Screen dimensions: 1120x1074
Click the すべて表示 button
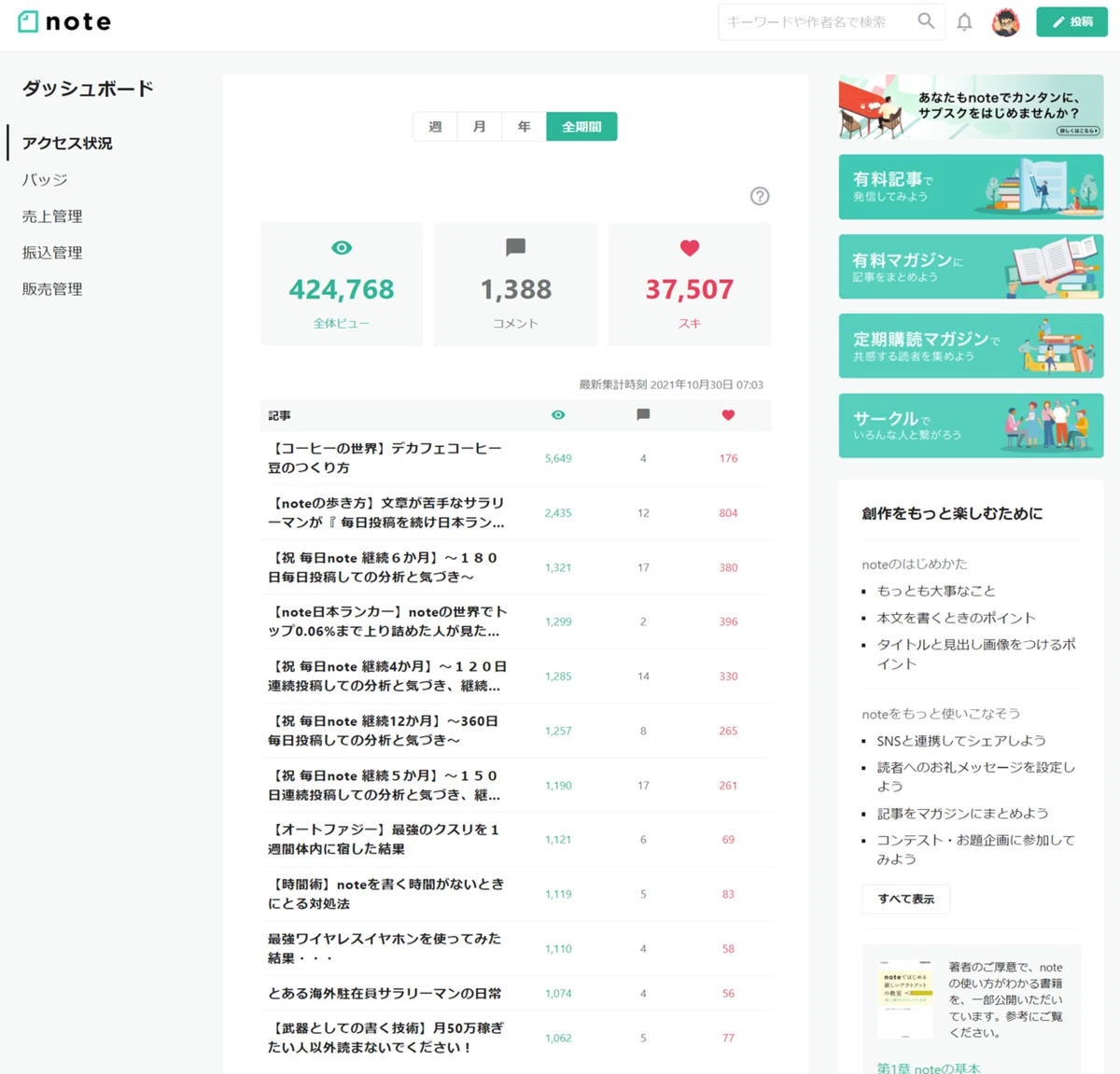906,899
